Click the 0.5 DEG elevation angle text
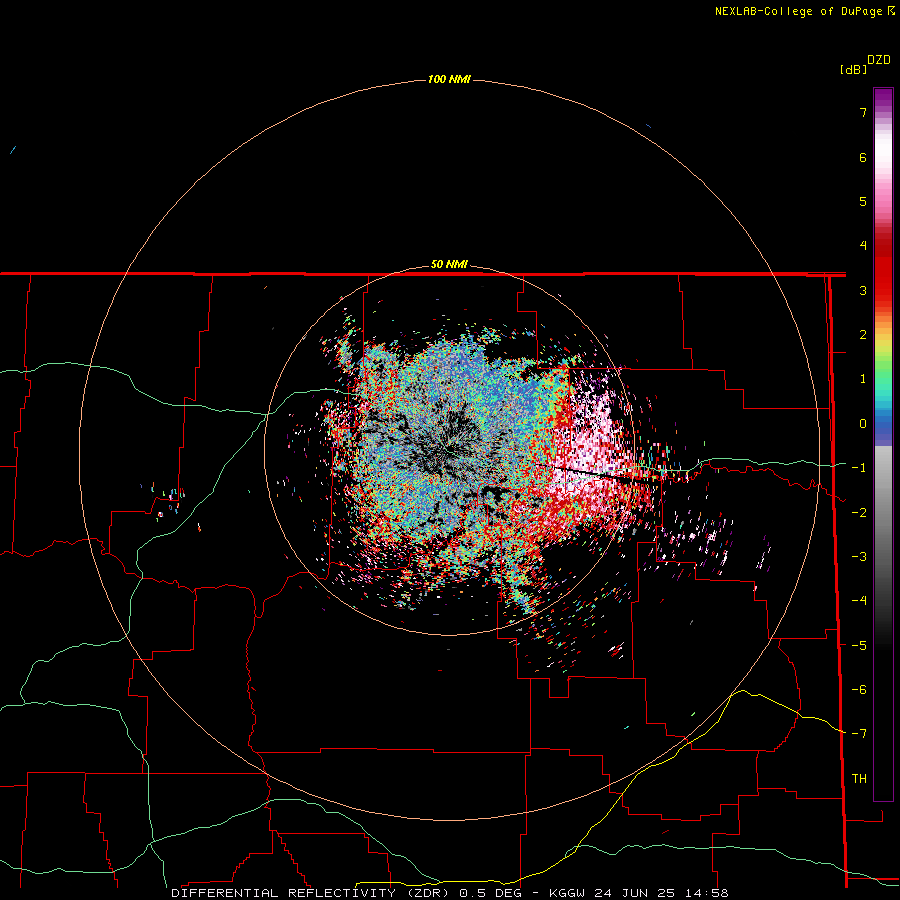 [x=490, y=893]
